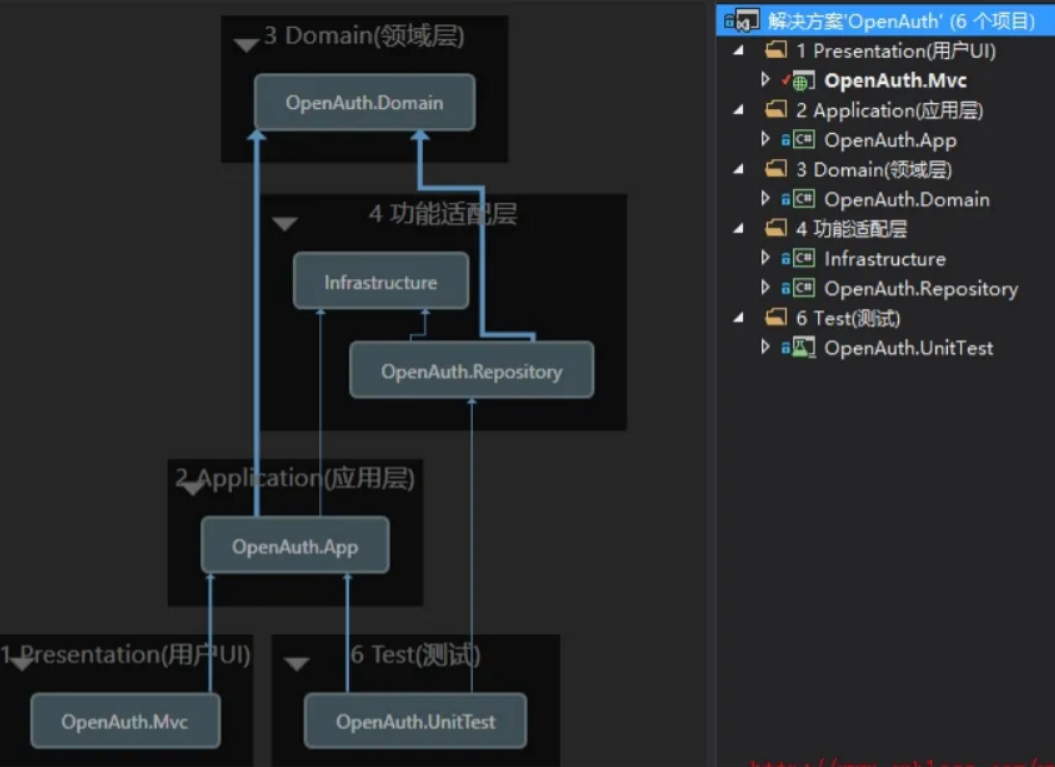Collapse the 2 Application(应用层) folder in tree

739,110
